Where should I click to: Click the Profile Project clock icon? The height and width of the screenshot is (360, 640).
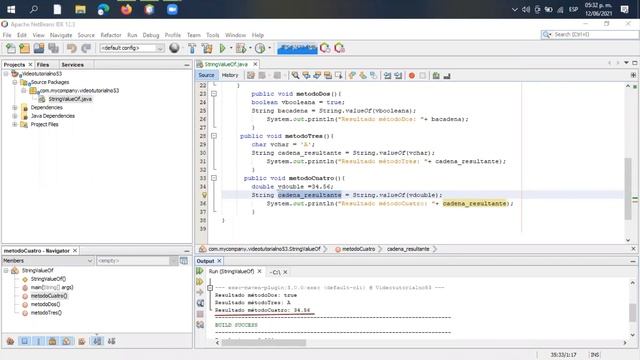click(260, 48)
